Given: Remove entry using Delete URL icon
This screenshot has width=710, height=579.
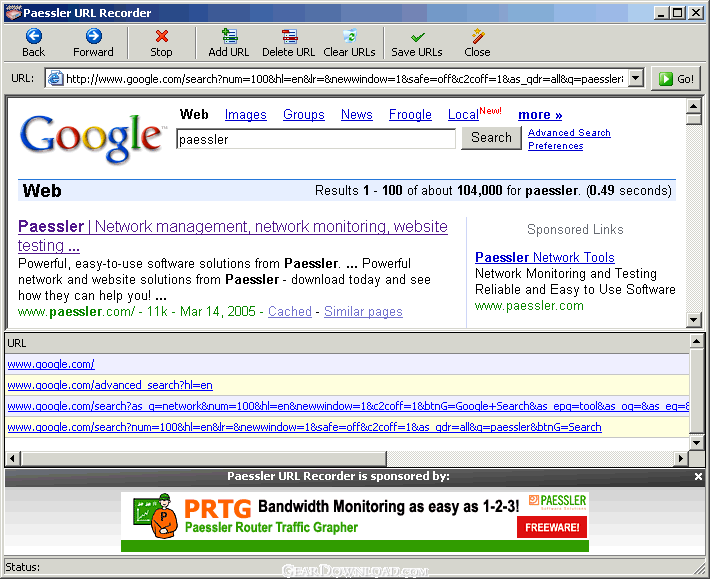Looking at the screenshot, I should 289,36.
